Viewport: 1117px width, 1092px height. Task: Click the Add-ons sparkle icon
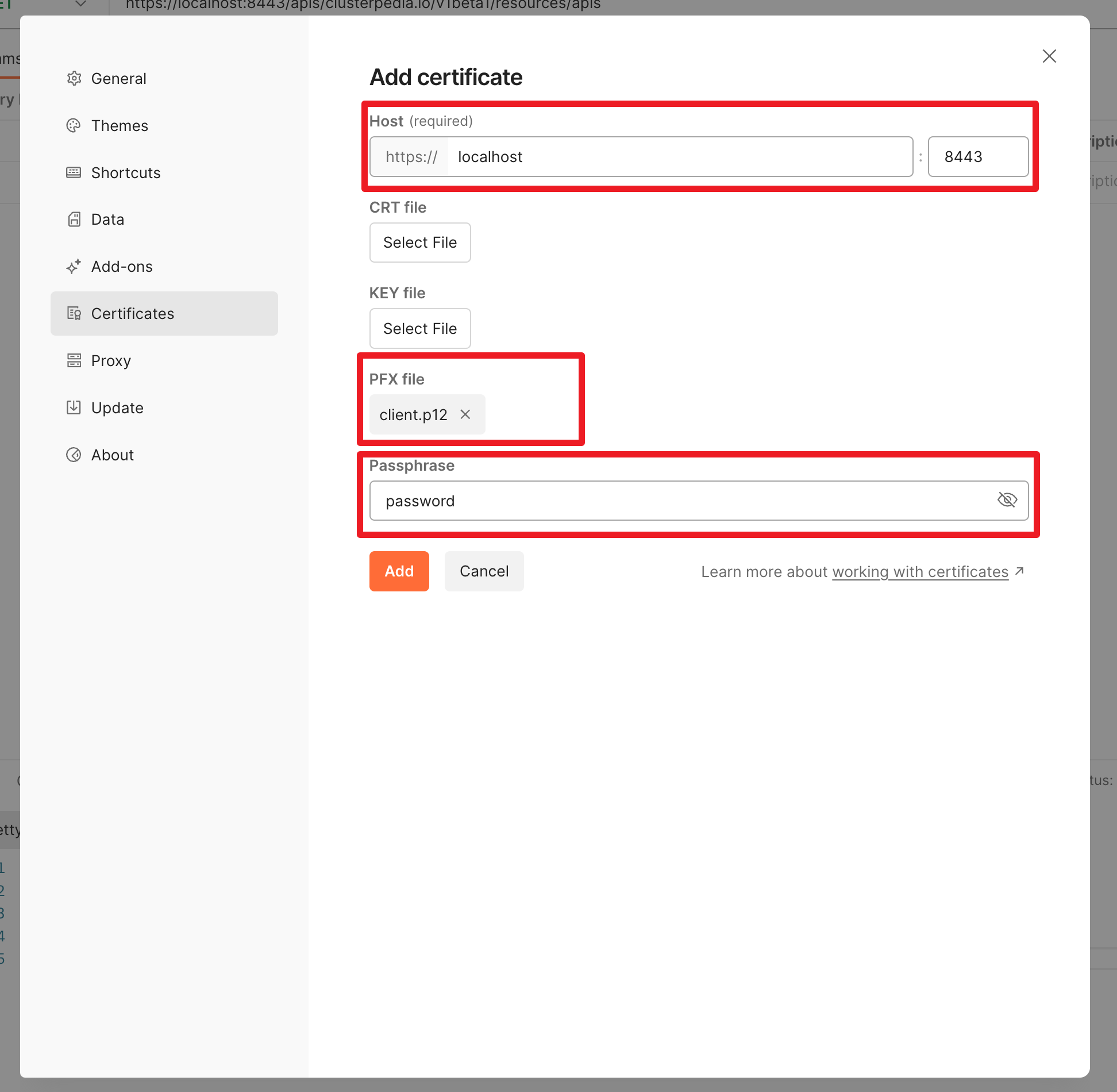[x=74, y=267]
